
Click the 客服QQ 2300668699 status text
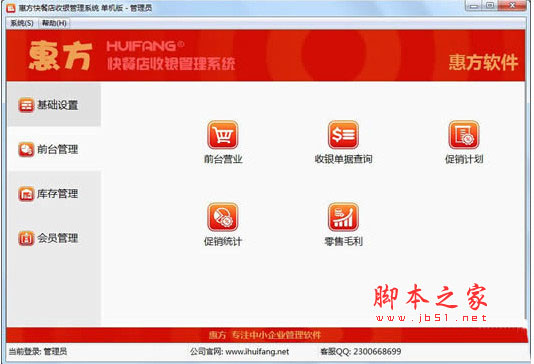point(361,351)
